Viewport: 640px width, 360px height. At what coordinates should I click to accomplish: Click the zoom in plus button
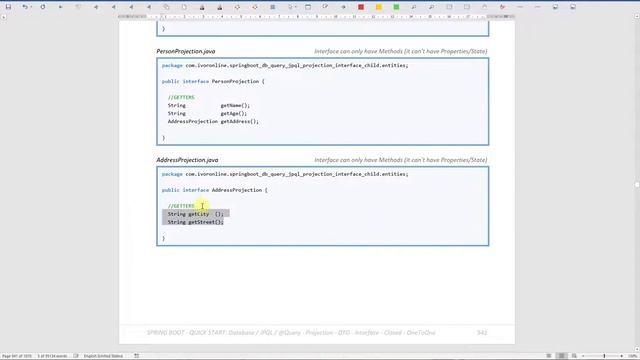pyautogui.click(x=622, y=356)
